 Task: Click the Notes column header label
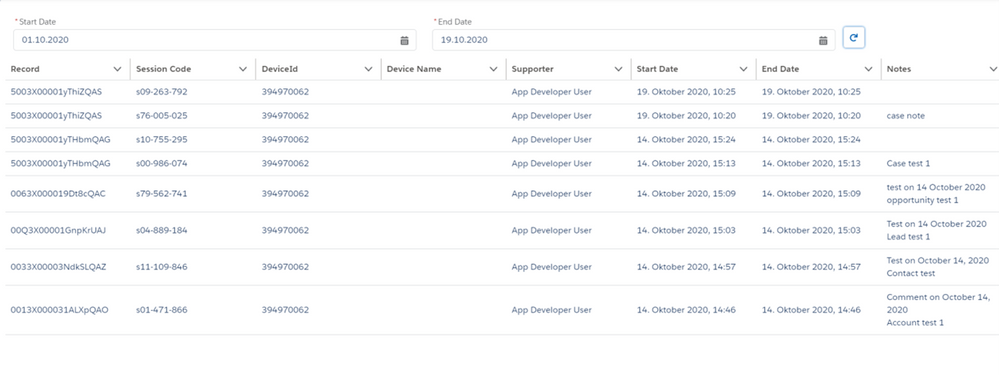899,69
